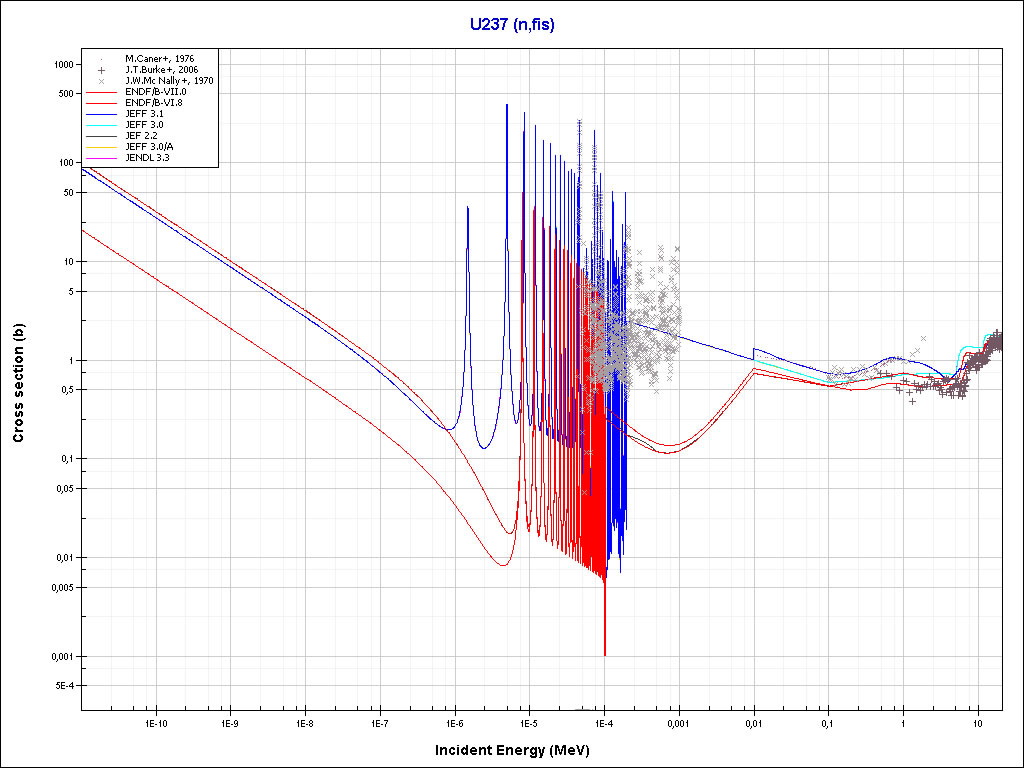Select the 5E-4 tick label on y-axis

[x=63, y=686]
